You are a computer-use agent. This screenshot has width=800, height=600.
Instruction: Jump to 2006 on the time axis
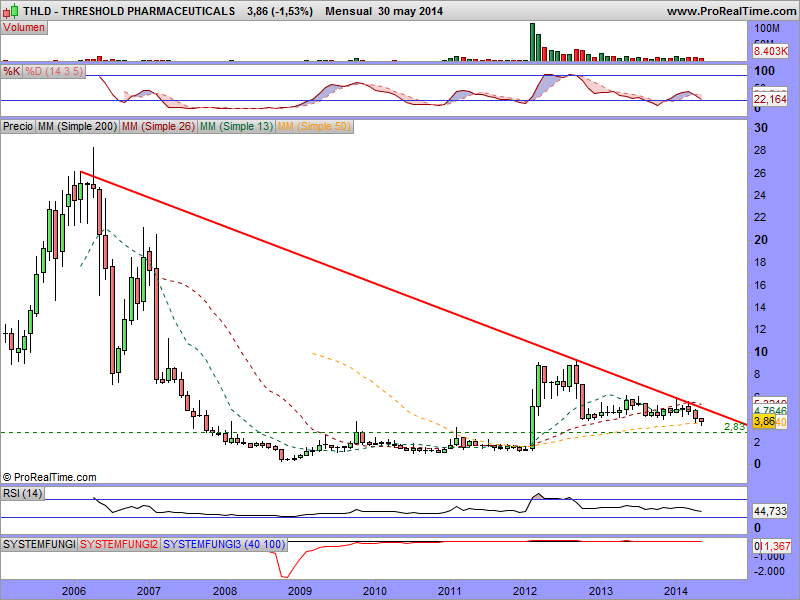click(x=73, y=591)
